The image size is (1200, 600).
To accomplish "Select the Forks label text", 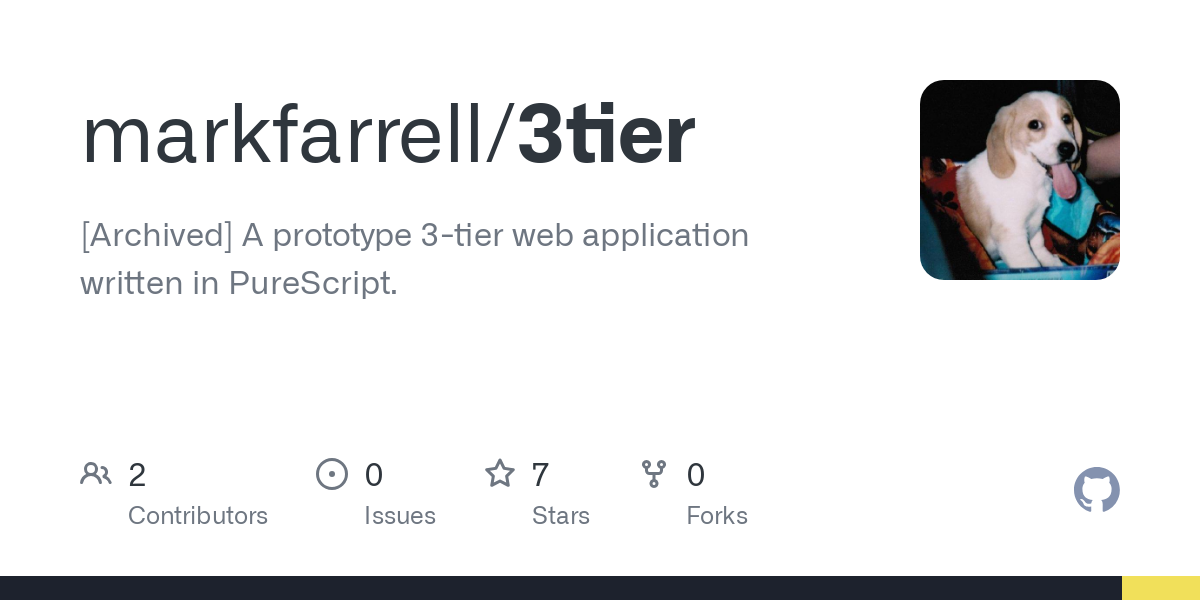I will 717,516.
